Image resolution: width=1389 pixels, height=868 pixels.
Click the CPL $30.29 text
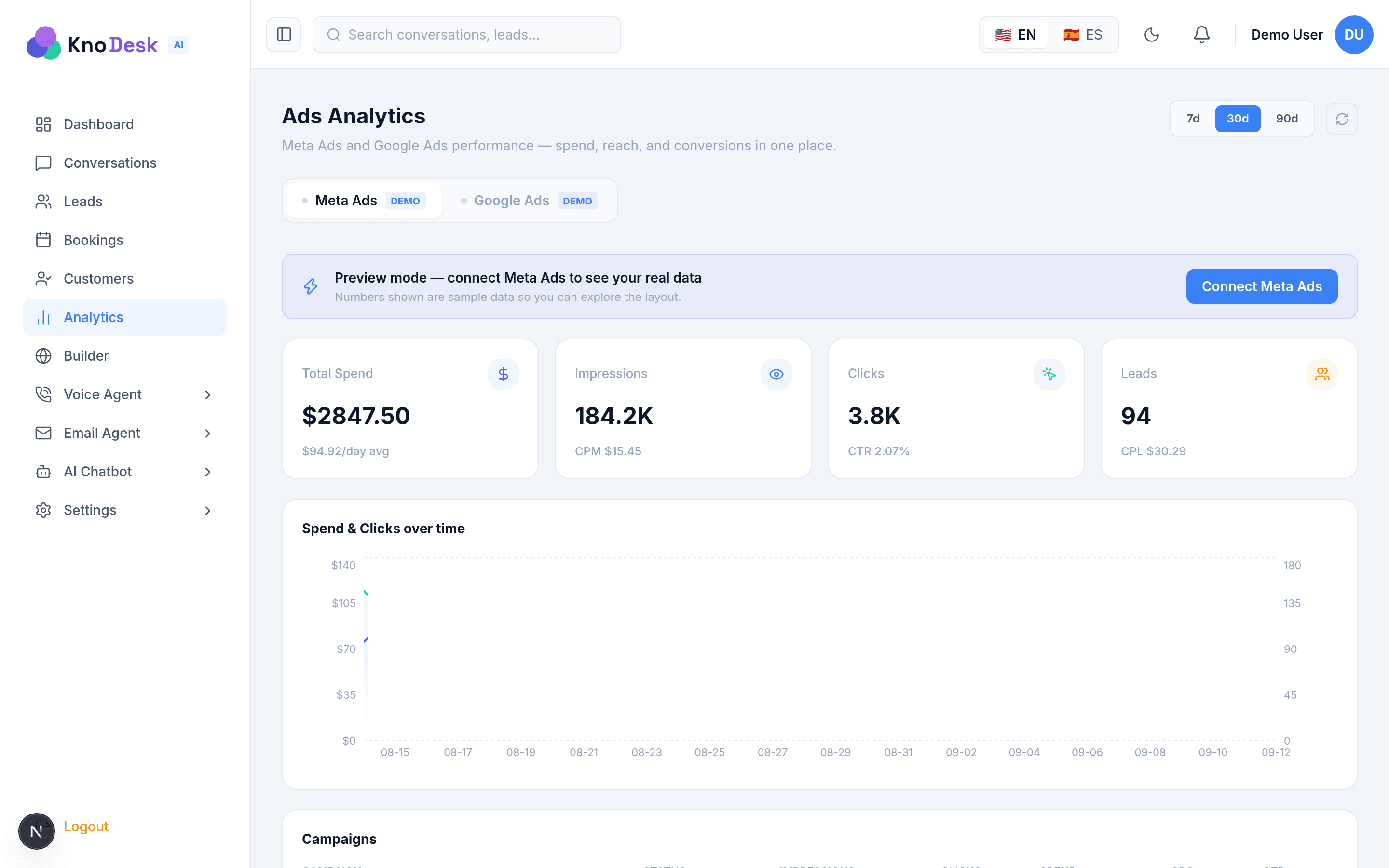(x=1153, y=451)
